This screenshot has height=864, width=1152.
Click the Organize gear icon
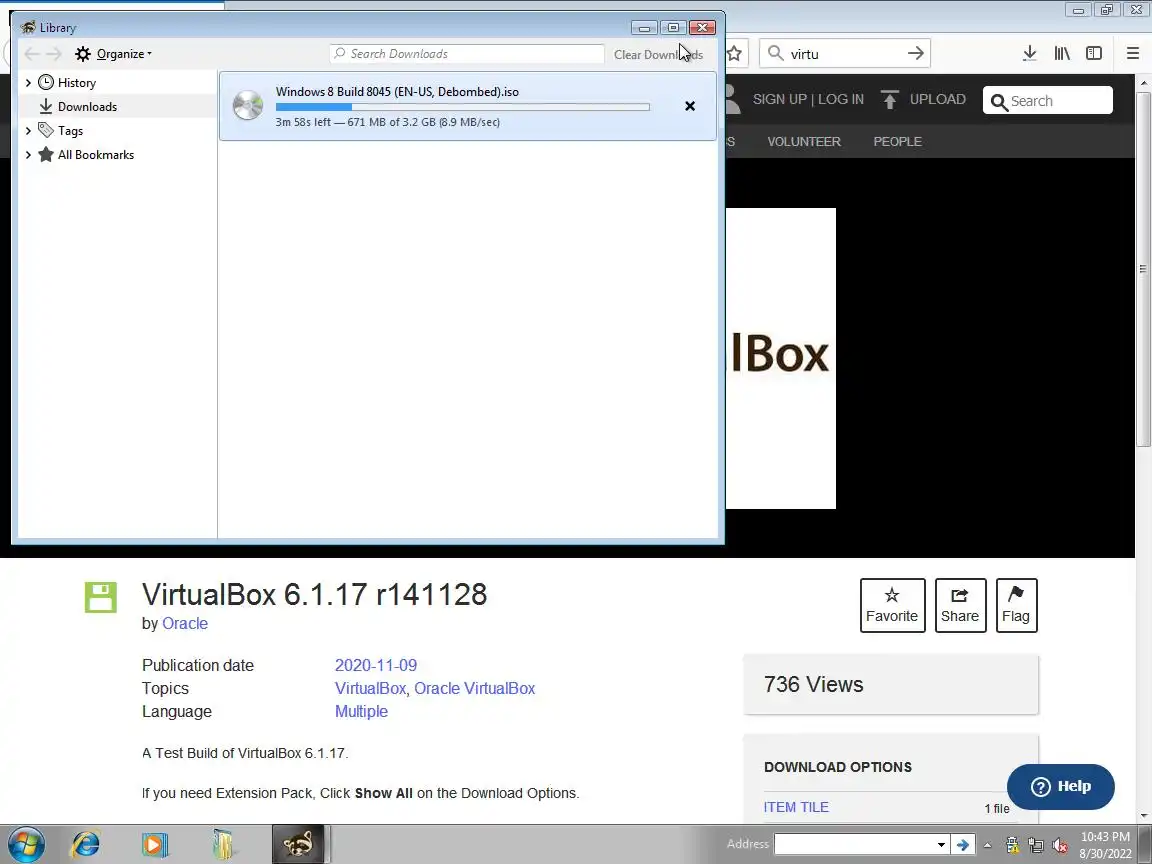(x=83, y=54)
